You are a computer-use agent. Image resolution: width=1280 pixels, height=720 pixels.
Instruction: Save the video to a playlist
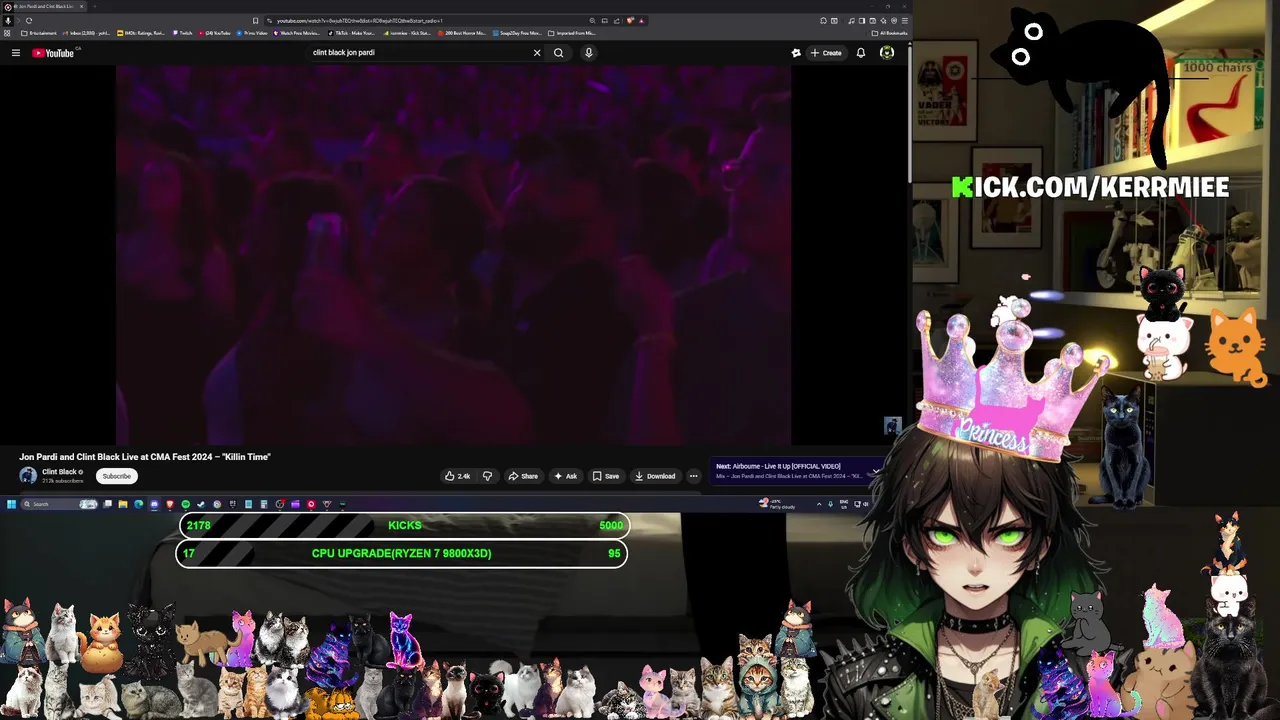(606, 476)
